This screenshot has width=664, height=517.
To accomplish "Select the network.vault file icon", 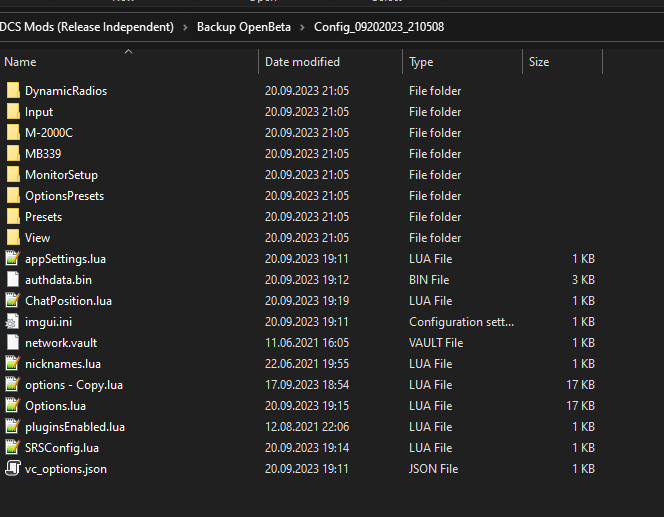I will pos(13,343).
